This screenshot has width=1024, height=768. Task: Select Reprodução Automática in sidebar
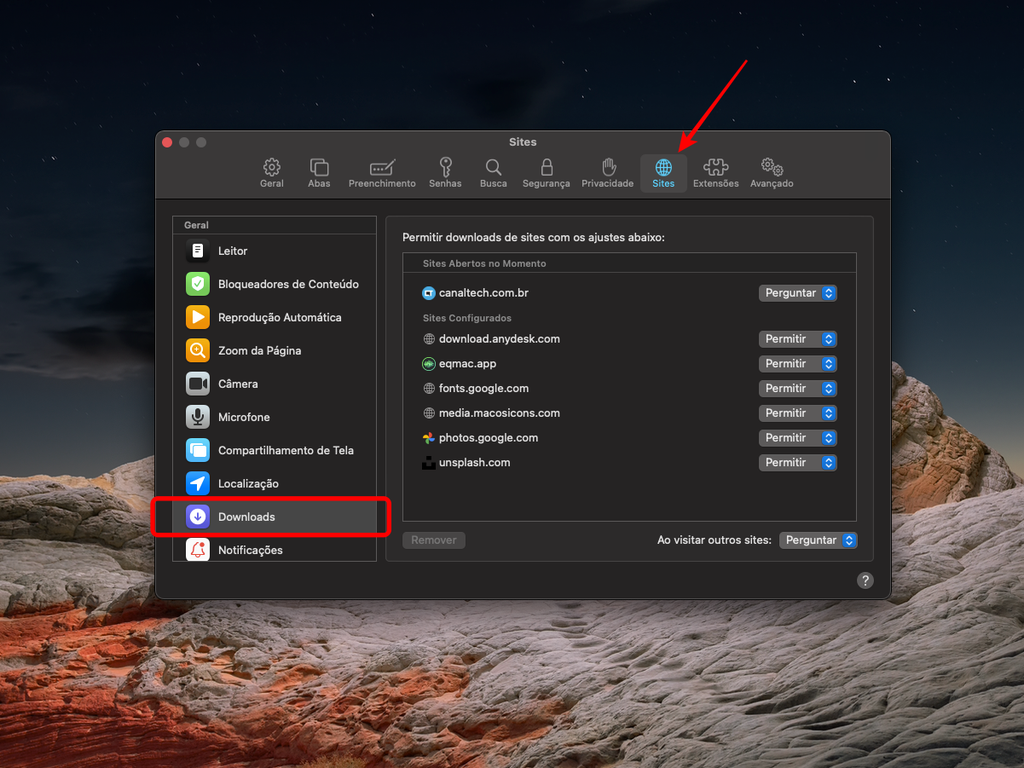click(x=274, y=317)
